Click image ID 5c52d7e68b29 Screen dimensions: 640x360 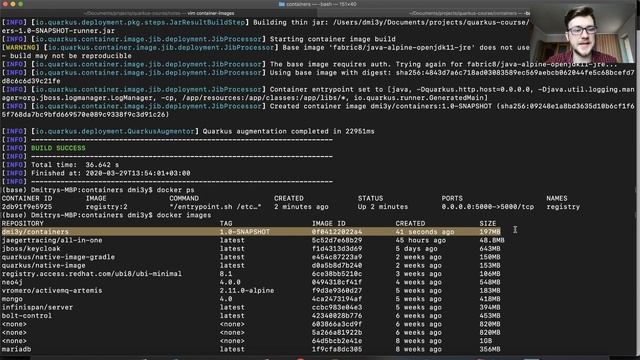(337, 240)
